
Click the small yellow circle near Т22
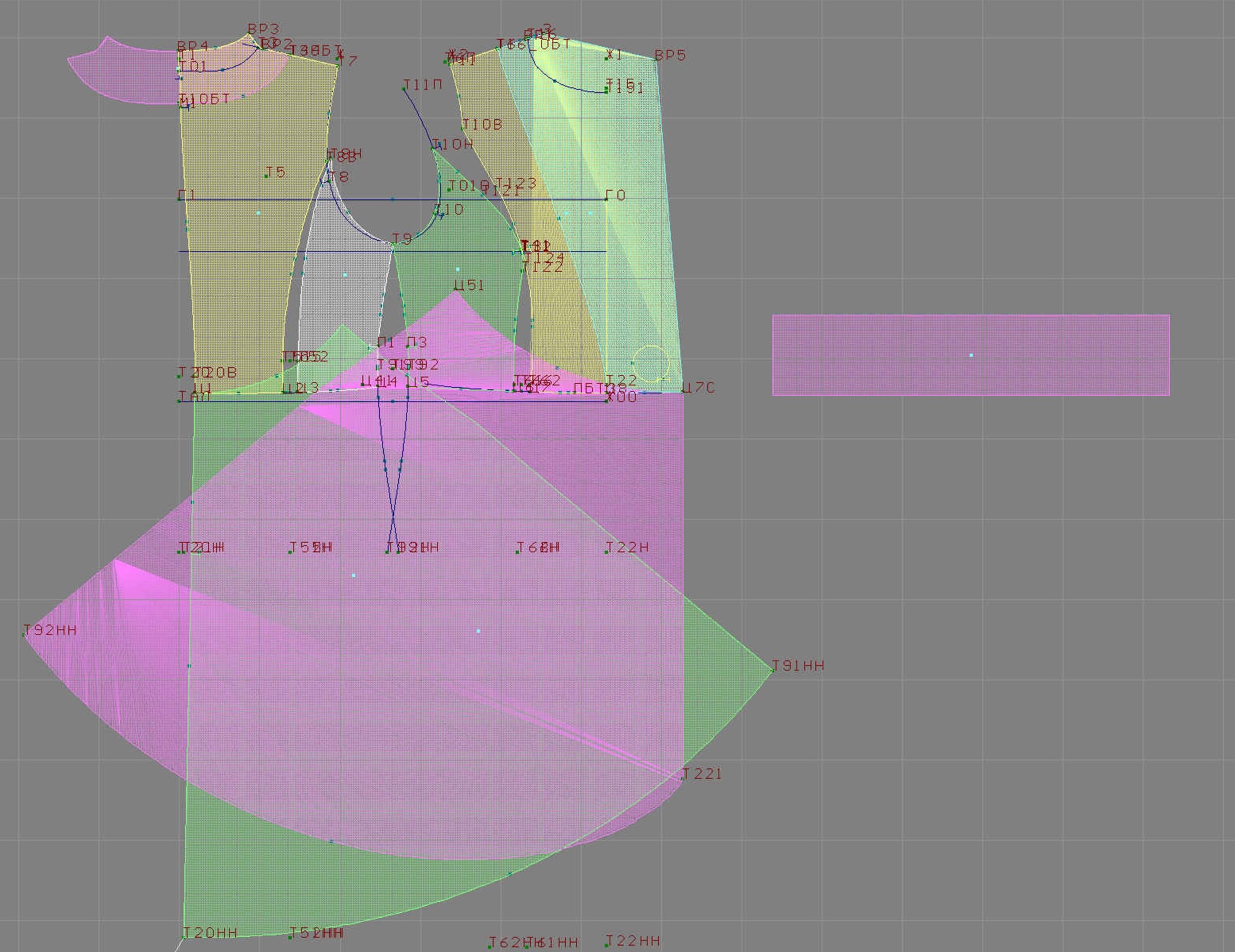pyautogui.click(x=651, y=363)
